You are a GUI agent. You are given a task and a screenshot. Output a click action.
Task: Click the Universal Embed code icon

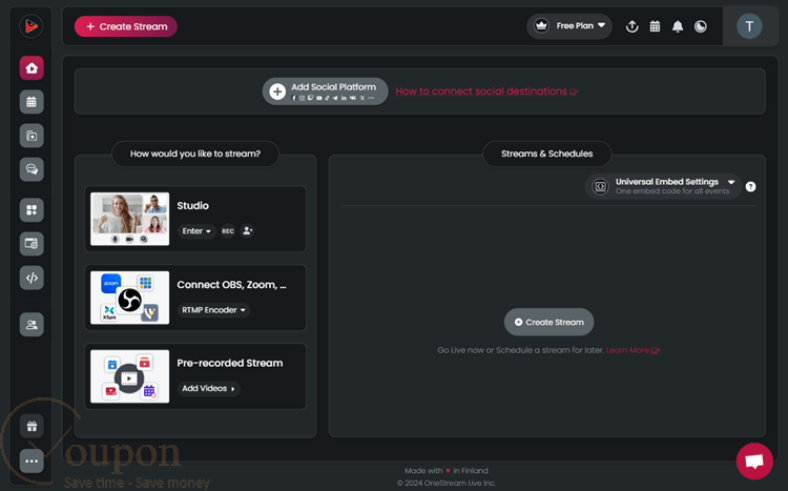click(600, 186)
